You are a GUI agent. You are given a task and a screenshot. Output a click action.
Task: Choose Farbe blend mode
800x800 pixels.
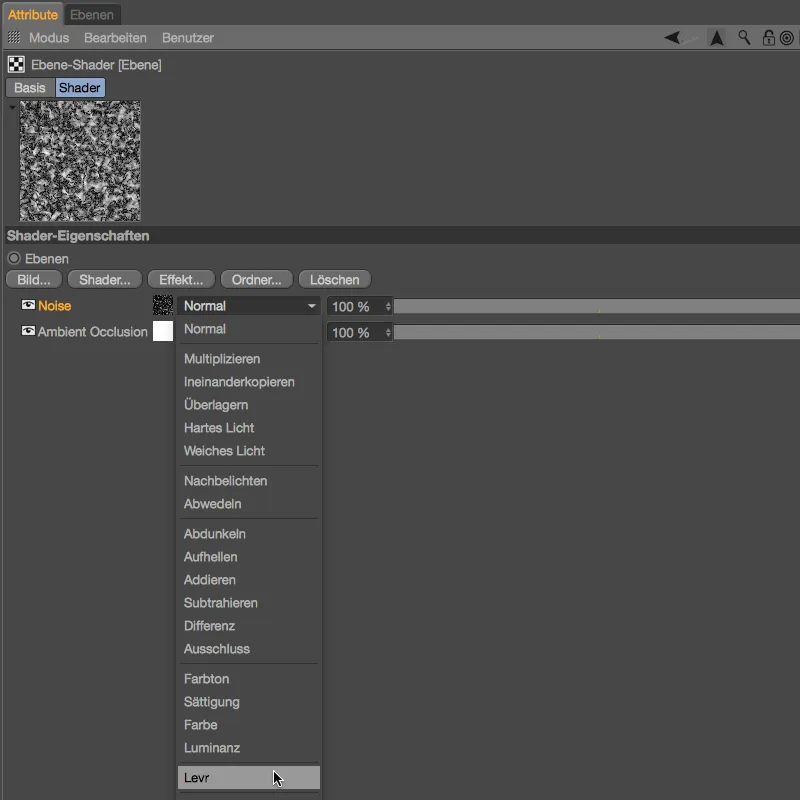249,724
